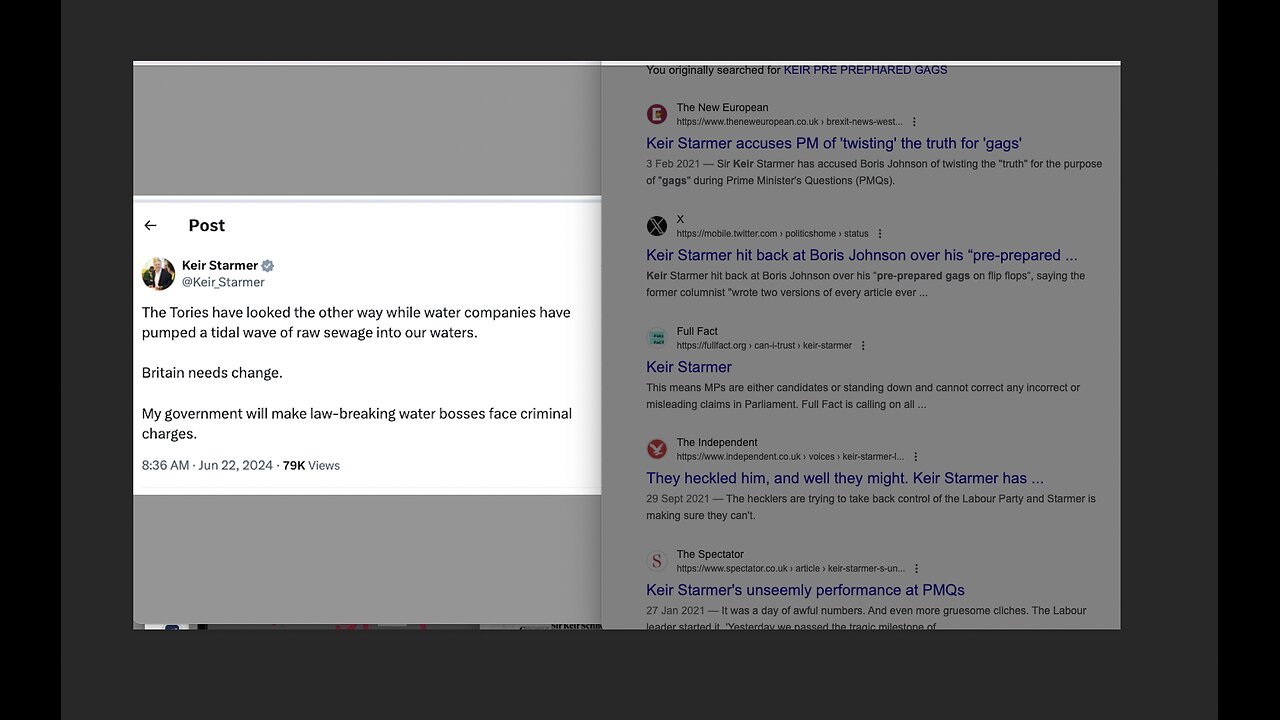Open 'Keir Starmer's unseemly performance at PMQs' result
Viewport: 1280px width, 720px height.
click(805, 591)
